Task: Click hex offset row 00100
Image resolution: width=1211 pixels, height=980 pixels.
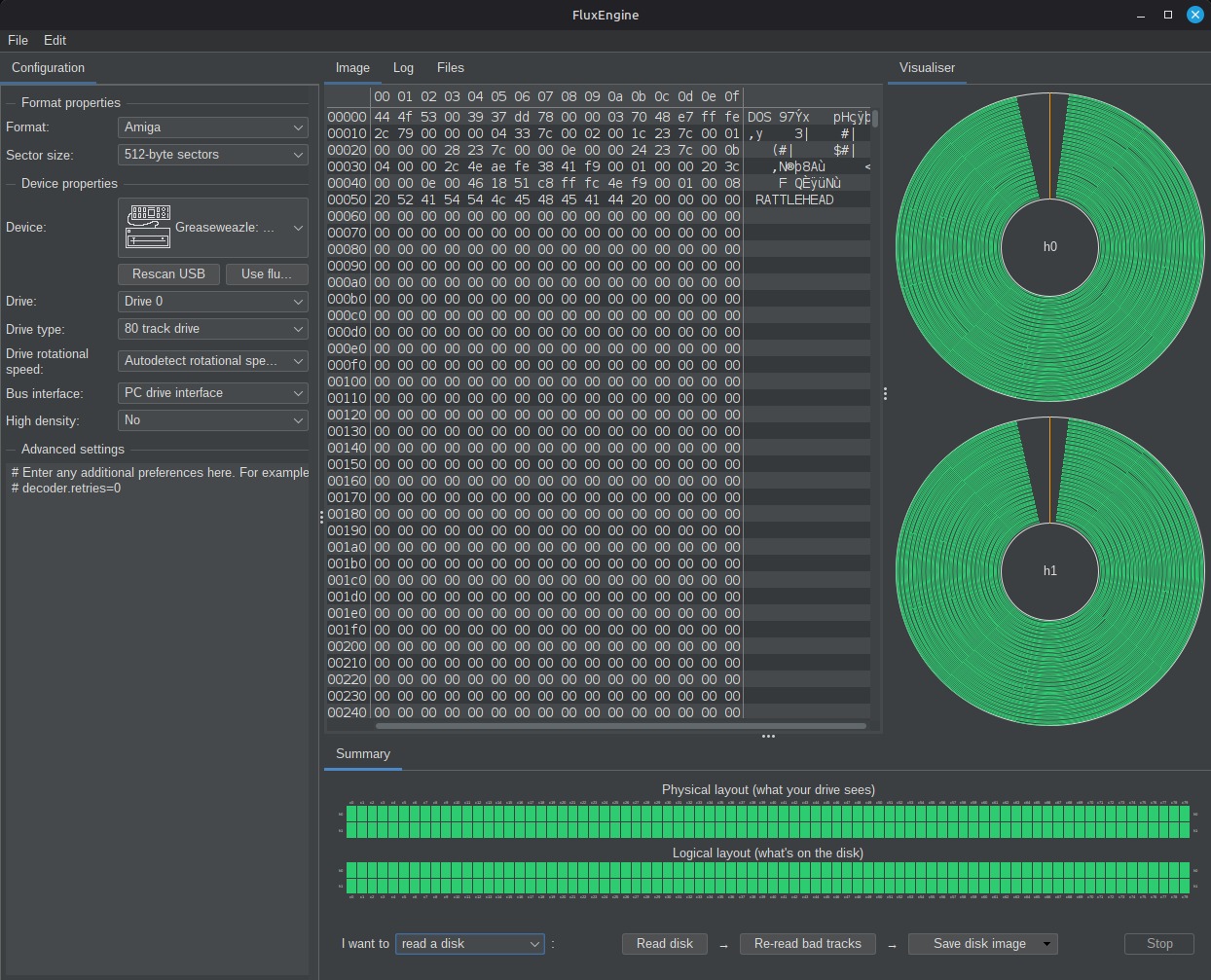Action: [347, 381]
